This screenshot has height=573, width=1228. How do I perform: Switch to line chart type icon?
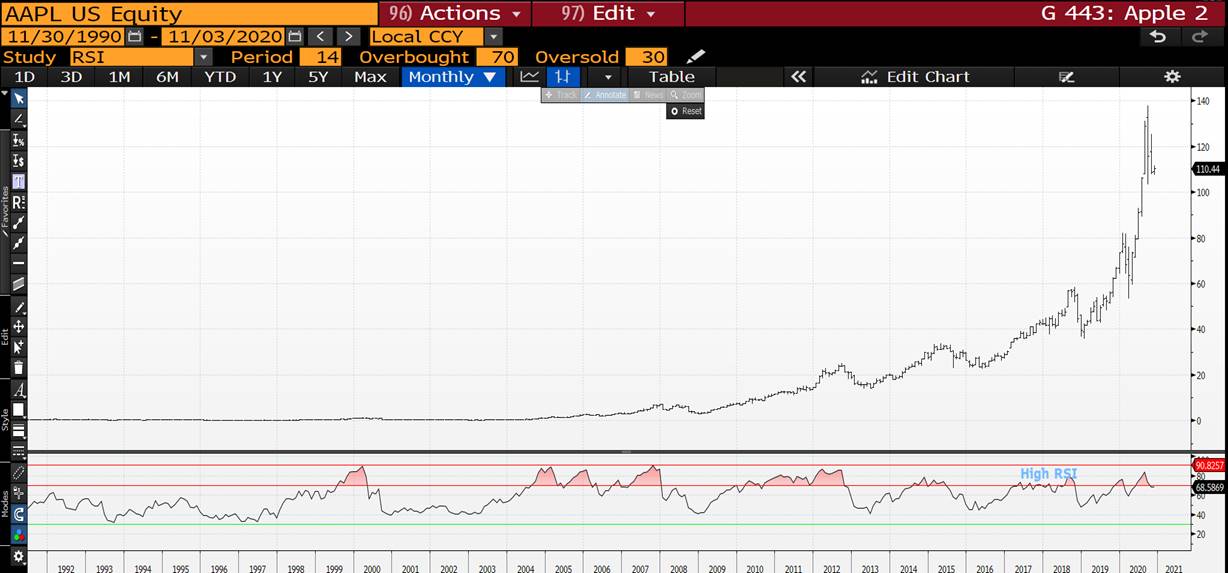529,76
